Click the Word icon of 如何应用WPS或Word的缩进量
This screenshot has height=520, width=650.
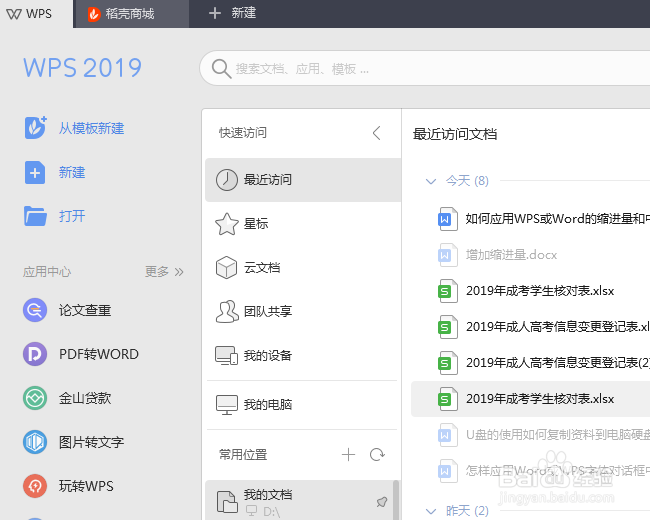[448, 219]
